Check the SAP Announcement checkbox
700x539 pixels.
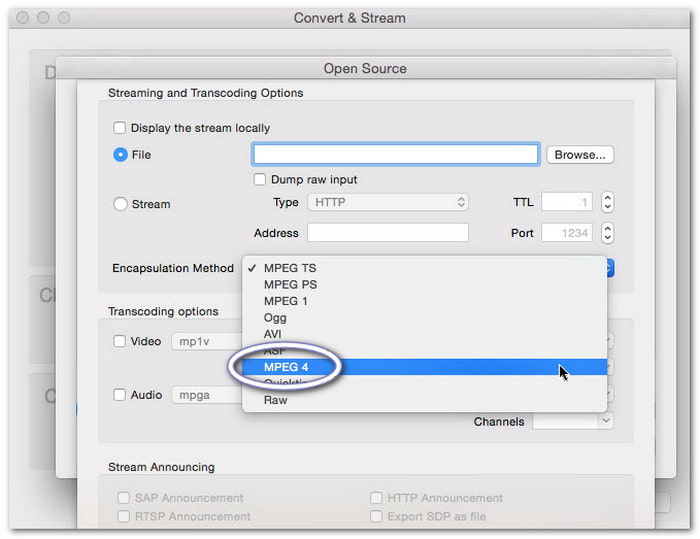point(123,498)
